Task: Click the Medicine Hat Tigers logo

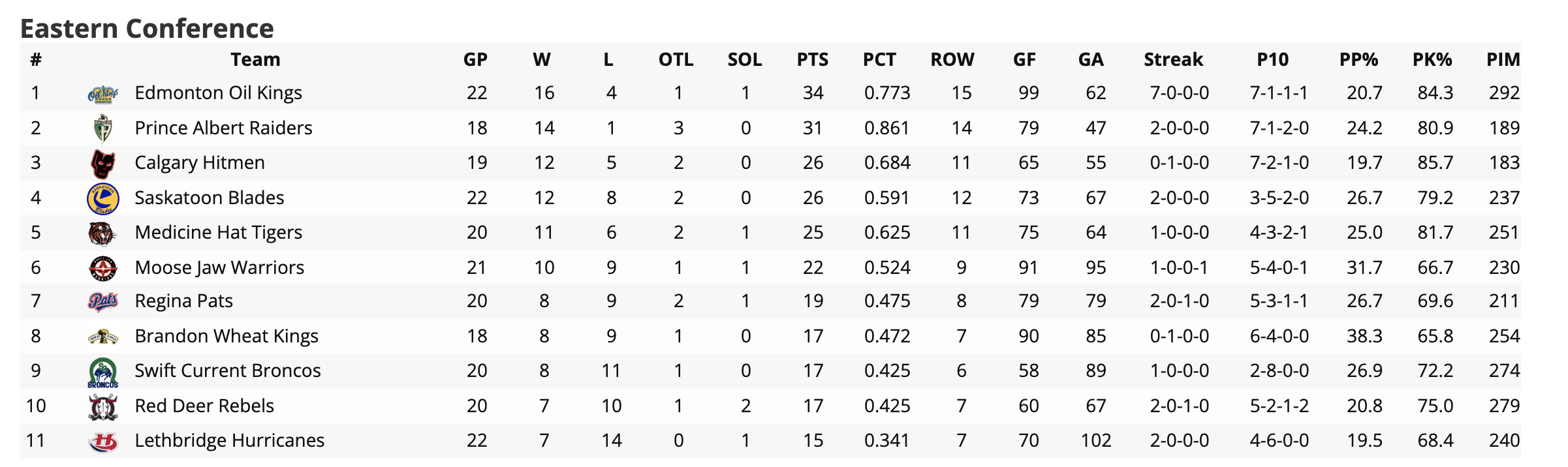Action: [x=102, y=233]
